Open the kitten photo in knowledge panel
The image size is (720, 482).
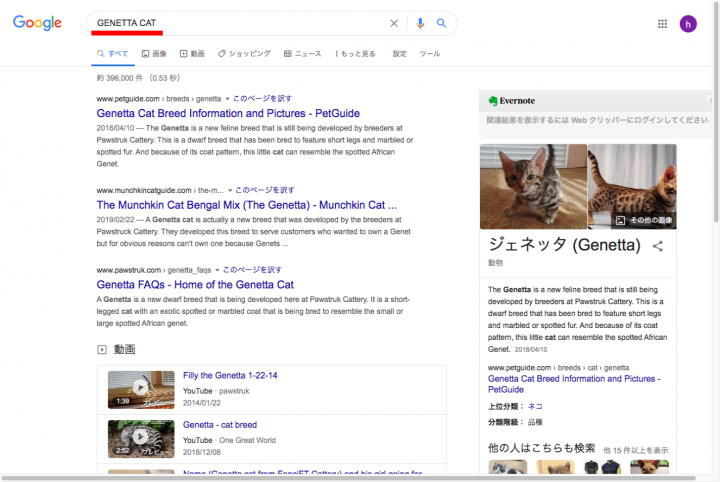[x=533, y=186]
